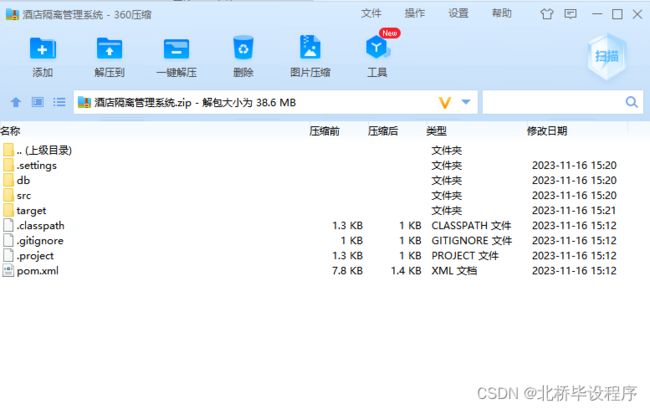Click the pom.xml file icon

click(x=8, y=271)
